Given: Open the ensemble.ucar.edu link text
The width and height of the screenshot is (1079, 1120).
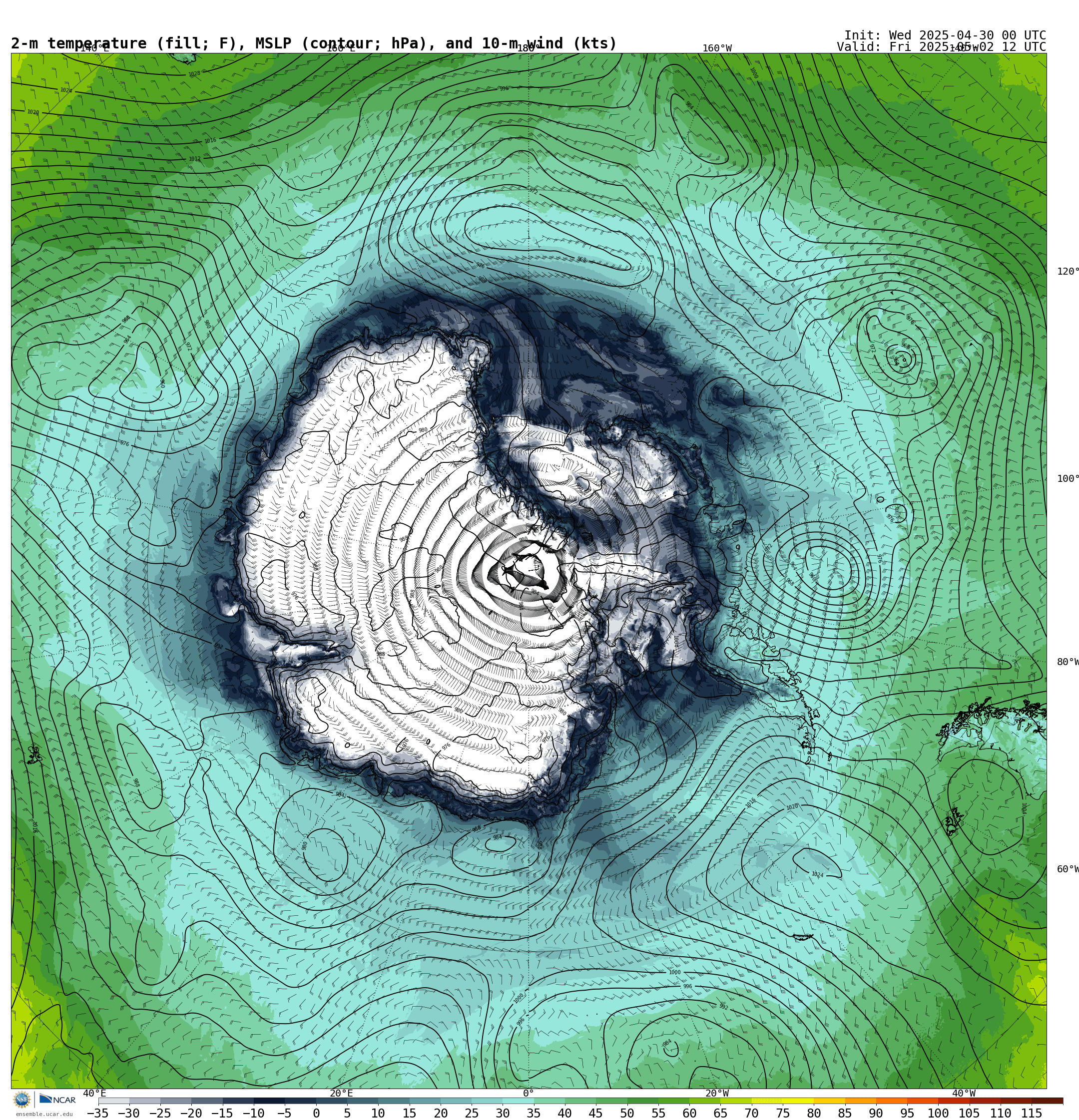Looking at the screenshot, I should point(44,1114).
